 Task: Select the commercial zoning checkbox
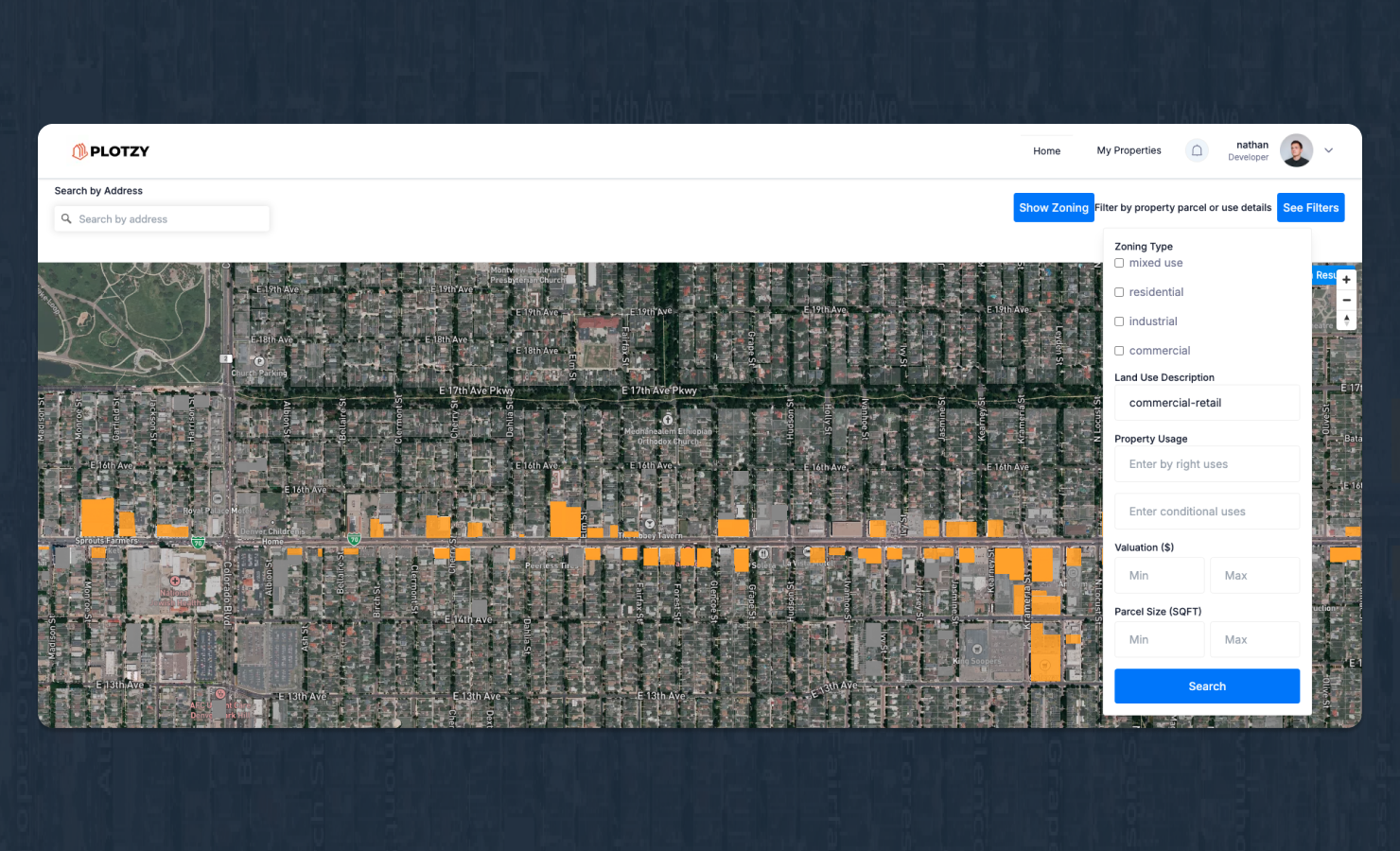click(x=1119, y=351)
